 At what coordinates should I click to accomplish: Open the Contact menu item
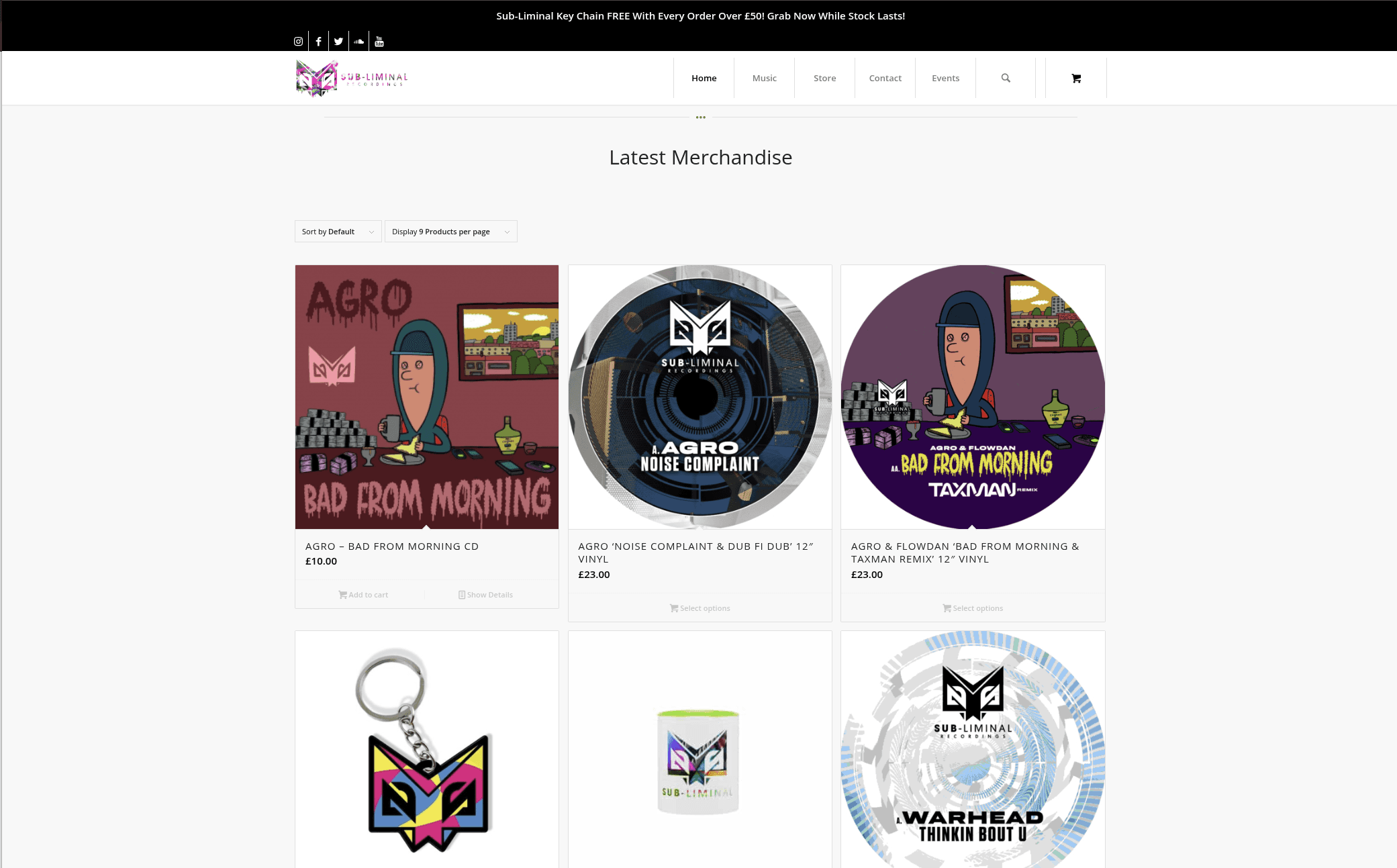pyautogui.click(x=885, y=78)
